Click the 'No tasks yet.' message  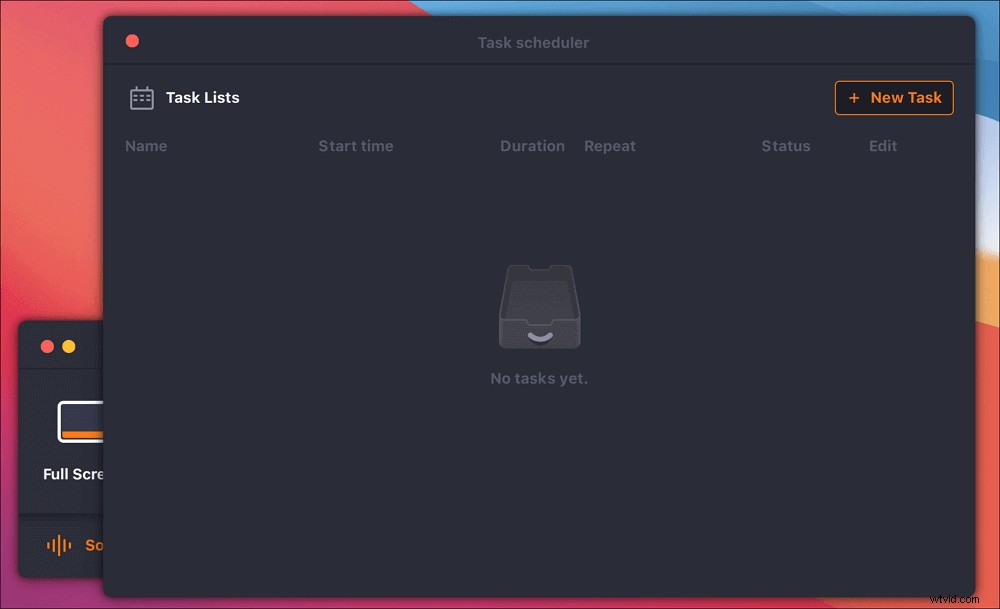click(x=539, y=379)
